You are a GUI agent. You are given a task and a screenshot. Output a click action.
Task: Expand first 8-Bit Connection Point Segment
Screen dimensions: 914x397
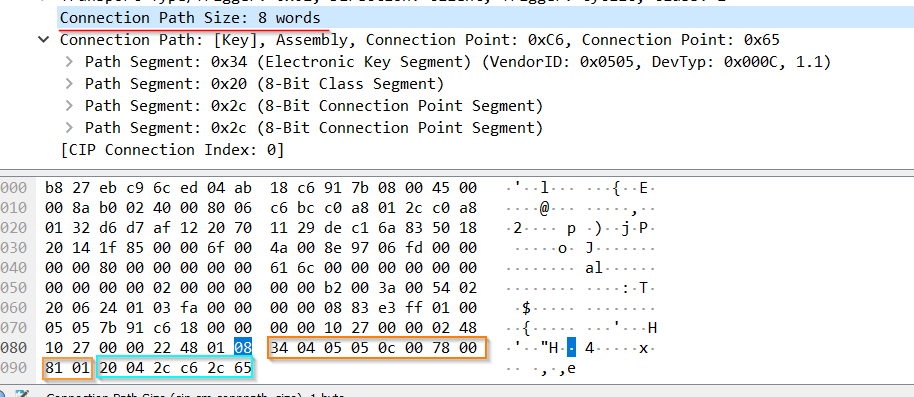pyautogui.click(x=69, y=106)
